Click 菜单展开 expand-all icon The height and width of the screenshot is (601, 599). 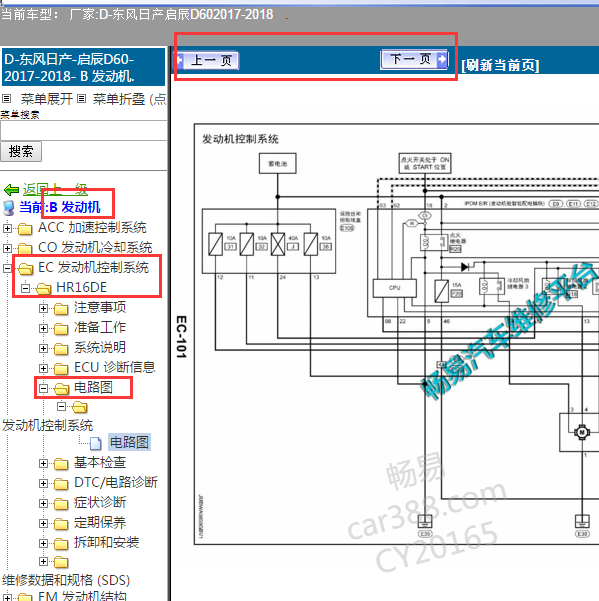tap(7, 99)
